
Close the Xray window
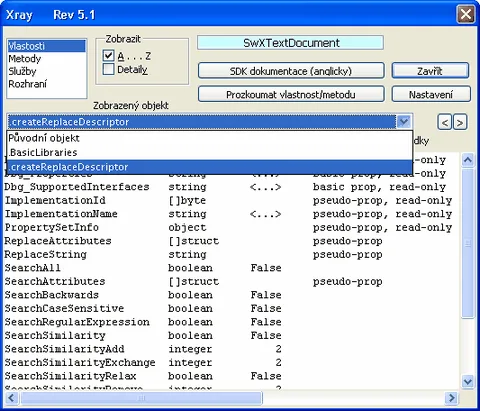click(x=465, y=15)
